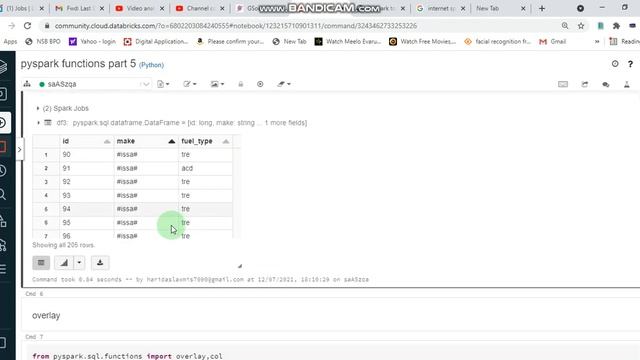The image size is (640, 360).
Task: Open the Yahoo - login bookmark
Action: pyautogui.click(x=92, y=42)
